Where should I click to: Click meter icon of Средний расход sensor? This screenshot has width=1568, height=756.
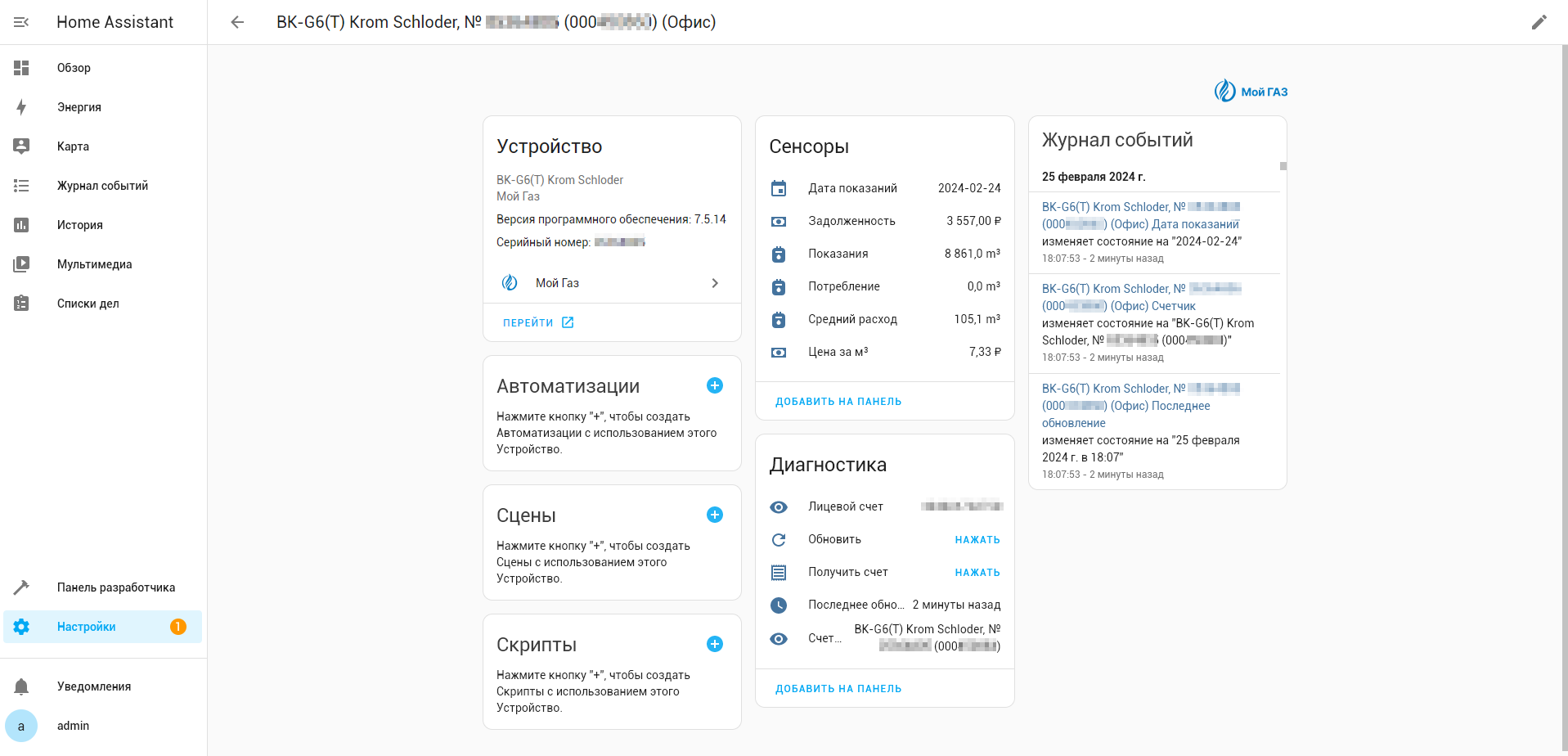pyautogui.click(x=779, y=319)
